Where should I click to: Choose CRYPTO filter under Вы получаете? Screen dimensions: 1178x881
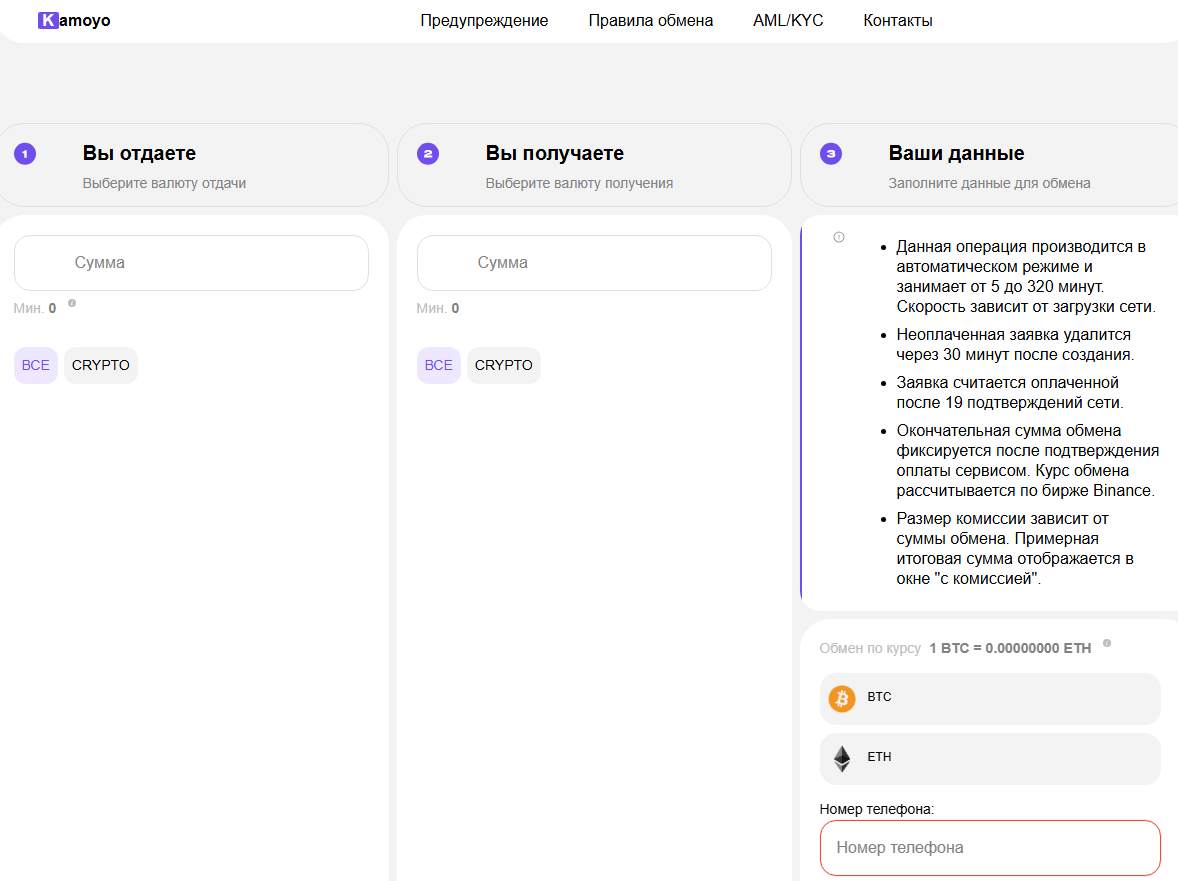pos(504,365)
